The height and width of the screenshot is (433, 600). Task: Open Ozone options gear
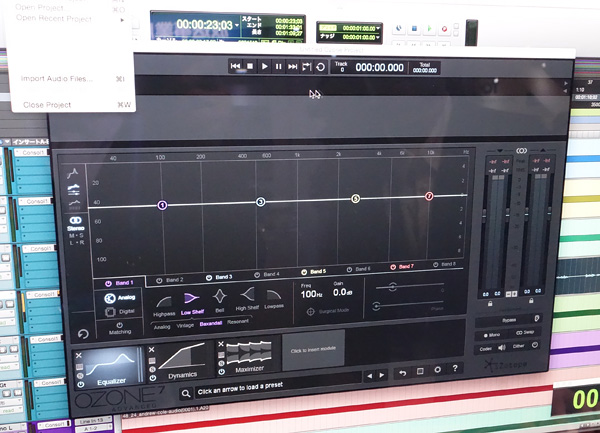point(437,370)
